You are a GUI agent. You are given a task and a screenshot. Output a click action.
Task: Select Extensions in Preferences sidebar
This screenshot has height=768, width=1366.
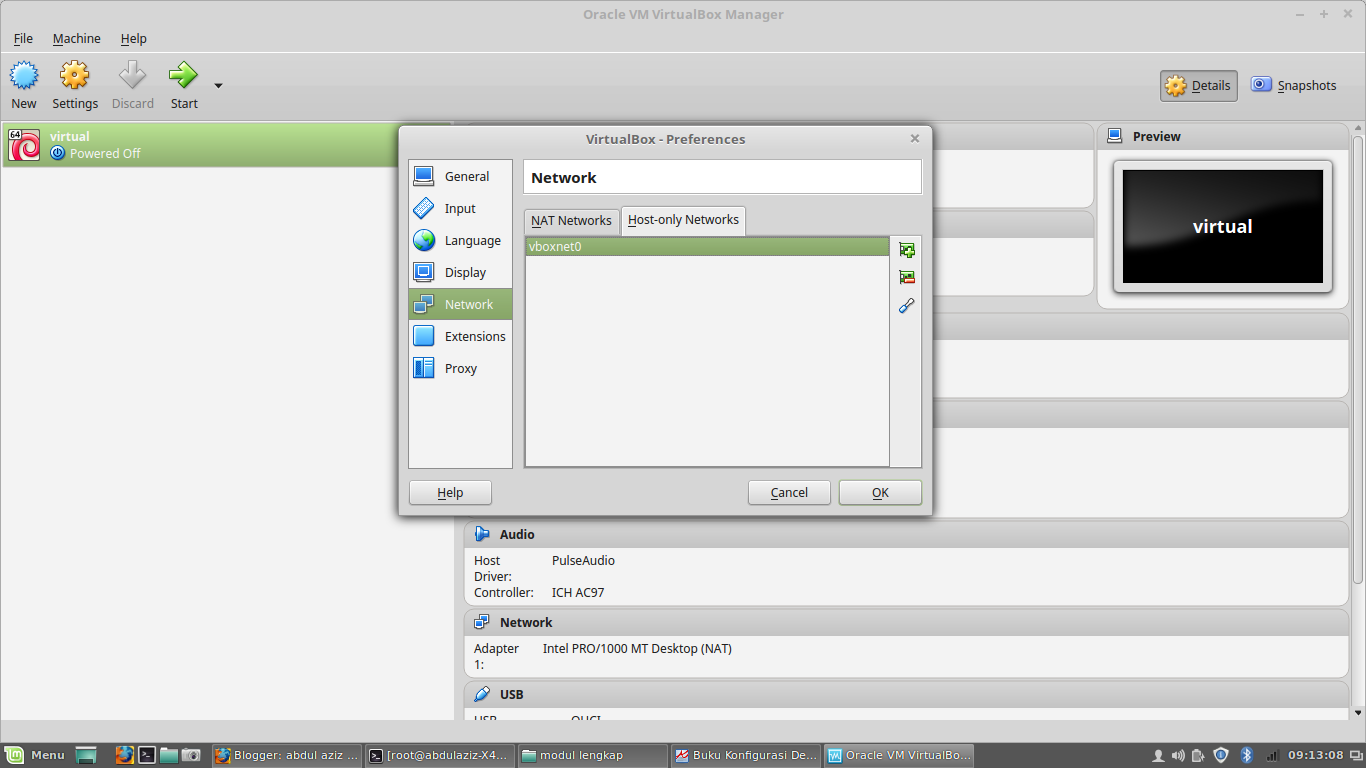click(x=460, y=336)
